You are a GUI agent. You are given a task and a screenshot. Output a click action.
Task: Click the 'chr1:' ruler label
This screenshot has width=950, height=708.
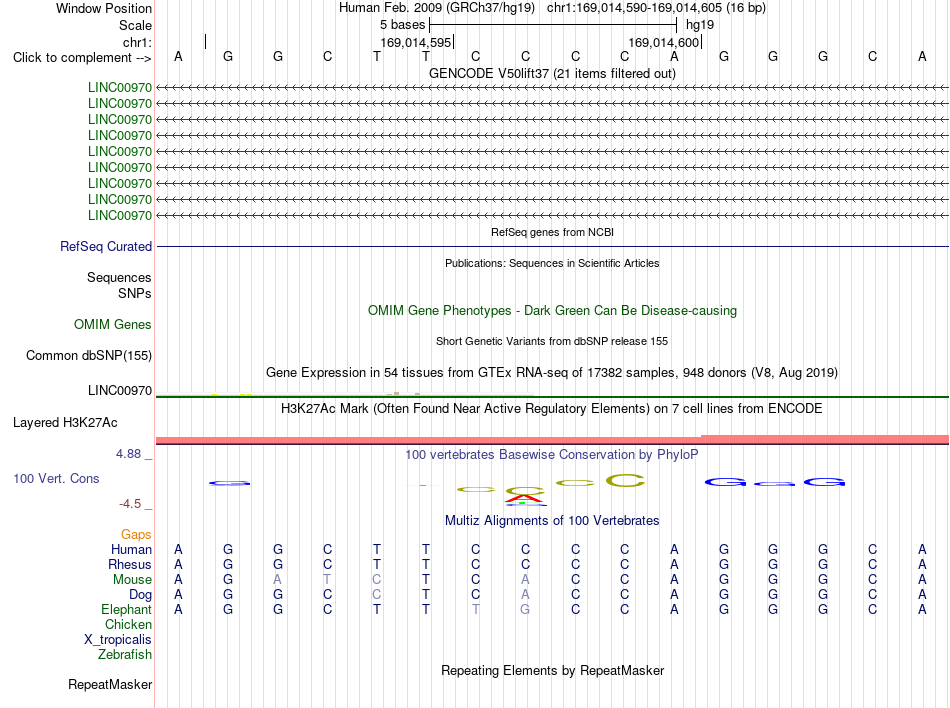click(137, 42)
